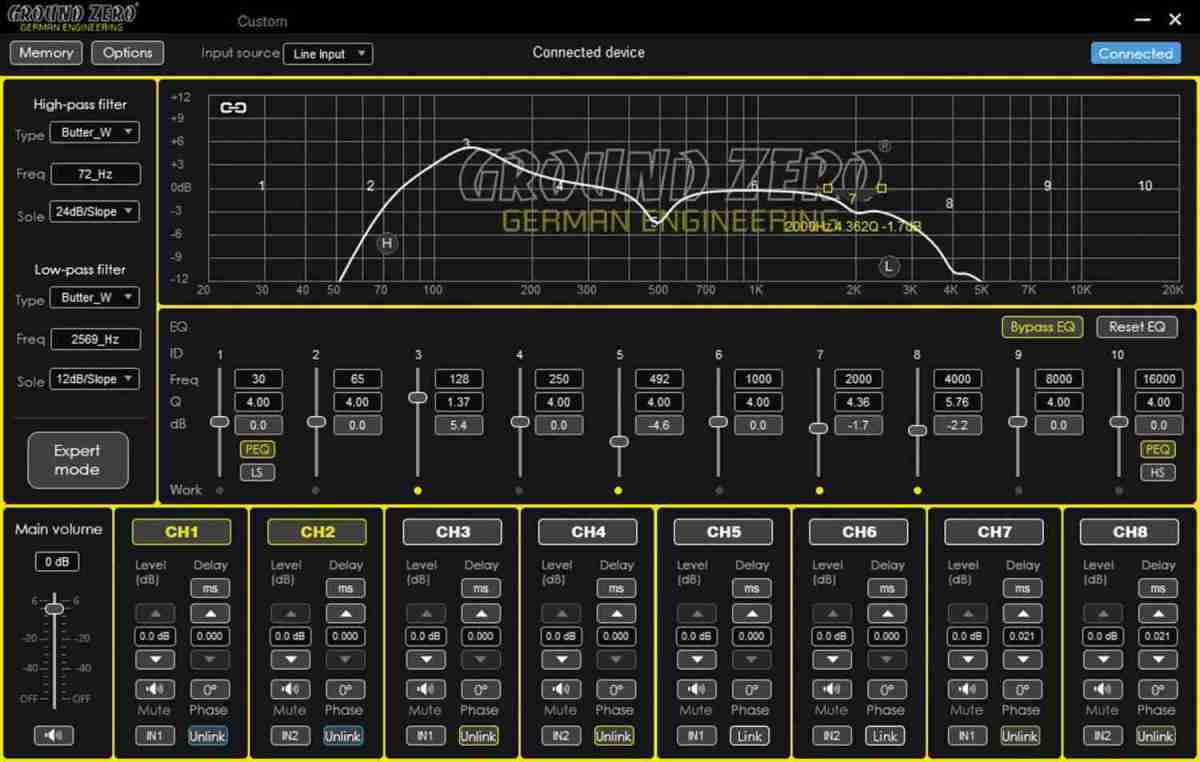Image resolution: width=1200 pixels, height=762 pixels.
Task: Select the L low-pass marker on graph
Action: tap(889, 266)
